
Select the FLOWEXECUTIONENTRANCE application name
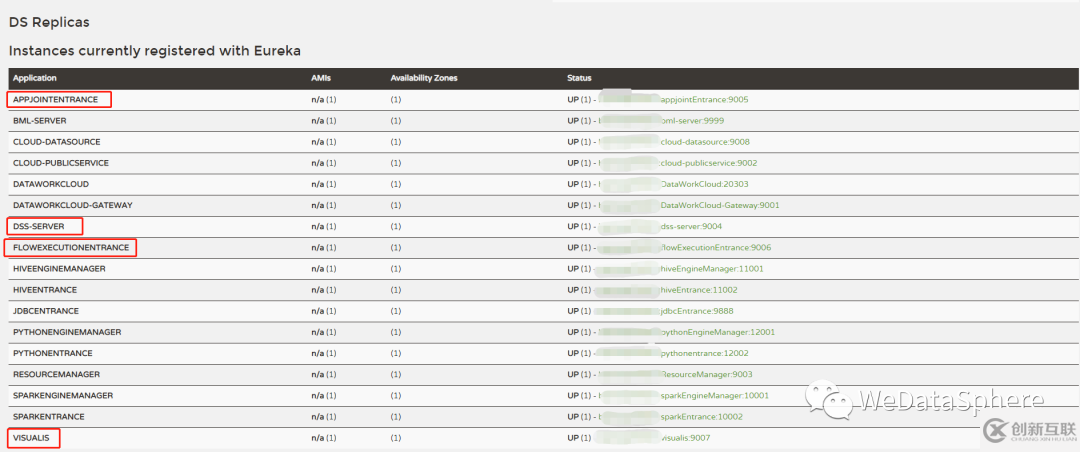69,247
